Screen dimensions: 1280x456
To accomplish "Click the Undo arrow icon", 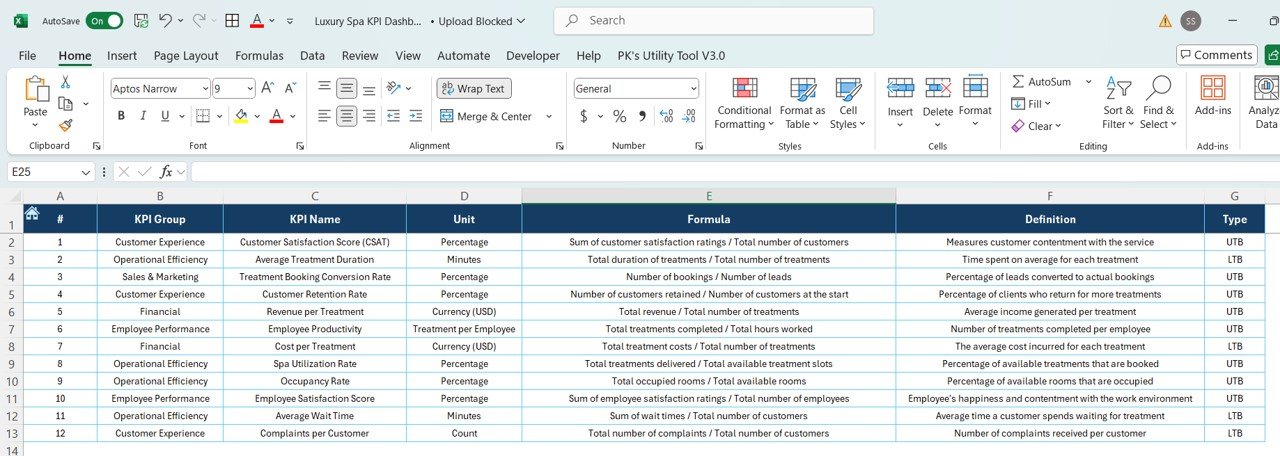I will 165,20.
